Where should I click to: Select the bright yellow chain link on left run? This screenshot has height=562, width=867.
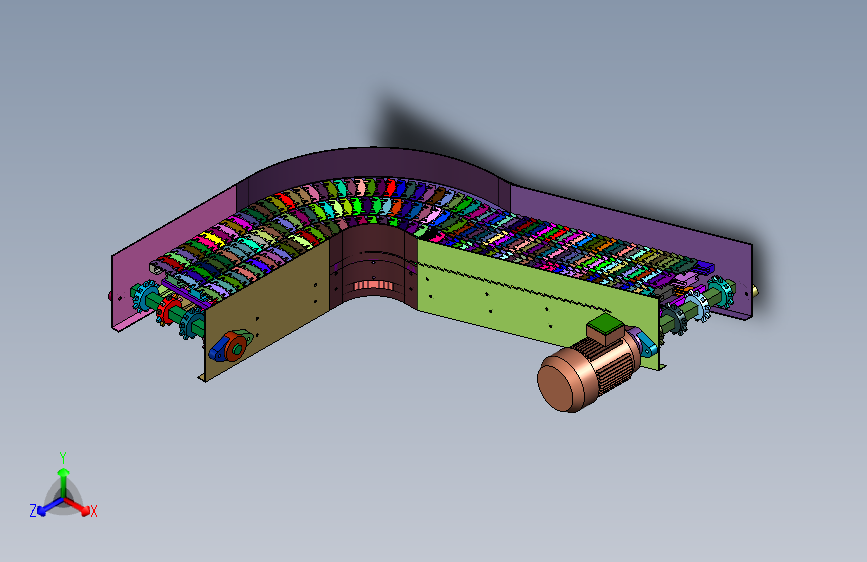(213, 240)
